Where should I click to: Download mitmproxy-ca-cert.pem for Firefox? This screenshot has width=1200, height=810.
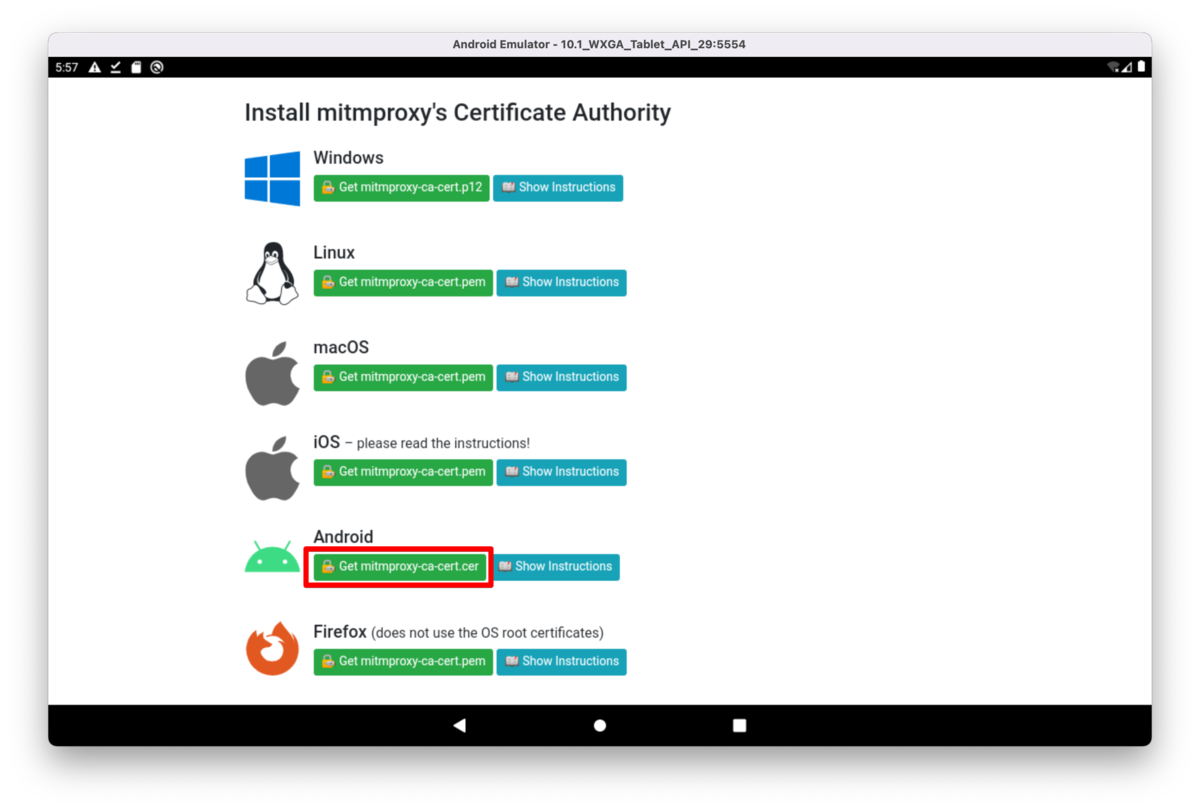point(403,662)
